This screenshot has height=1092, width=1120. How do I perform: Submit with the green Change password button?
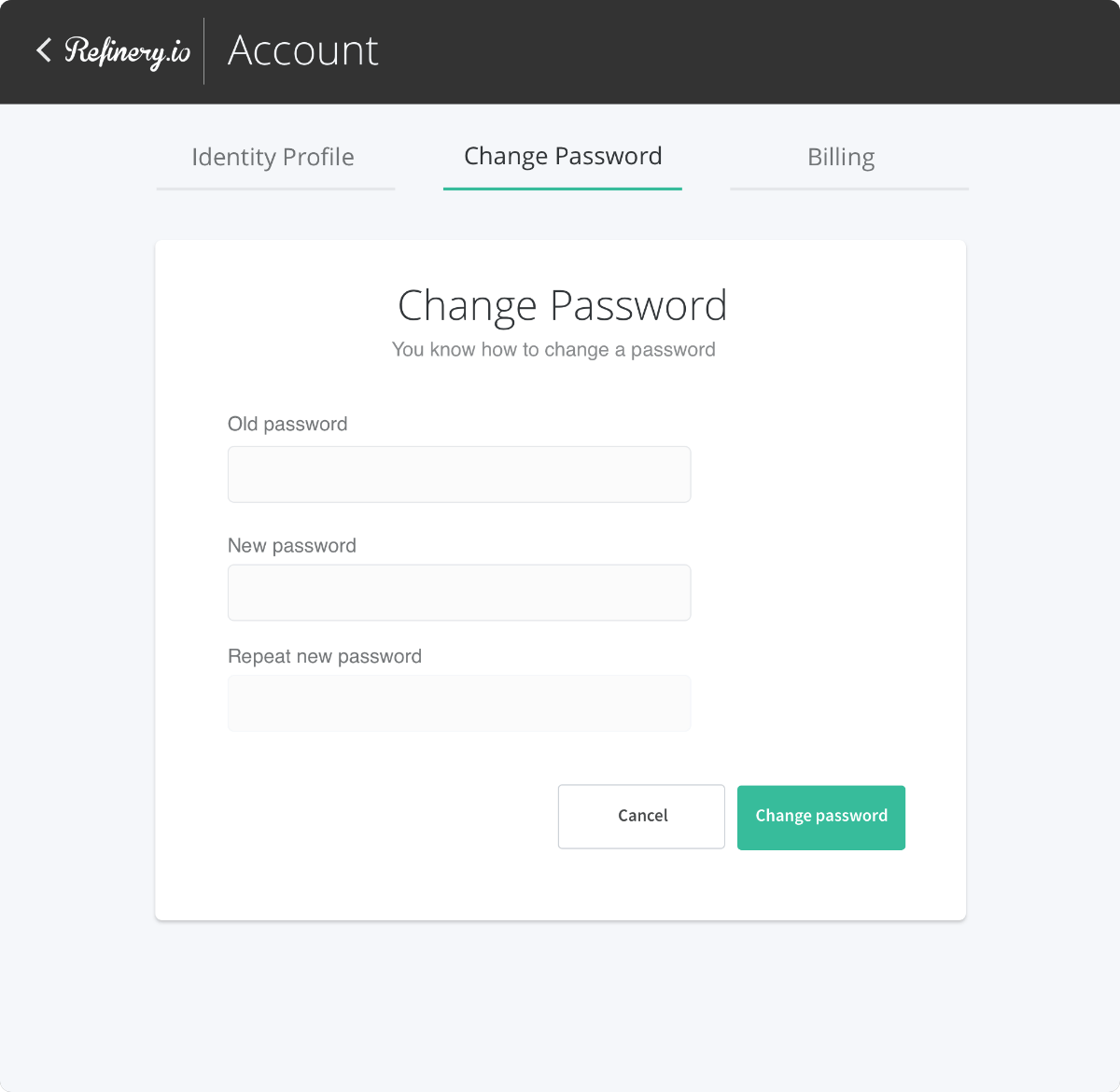(x=821, y=818)
